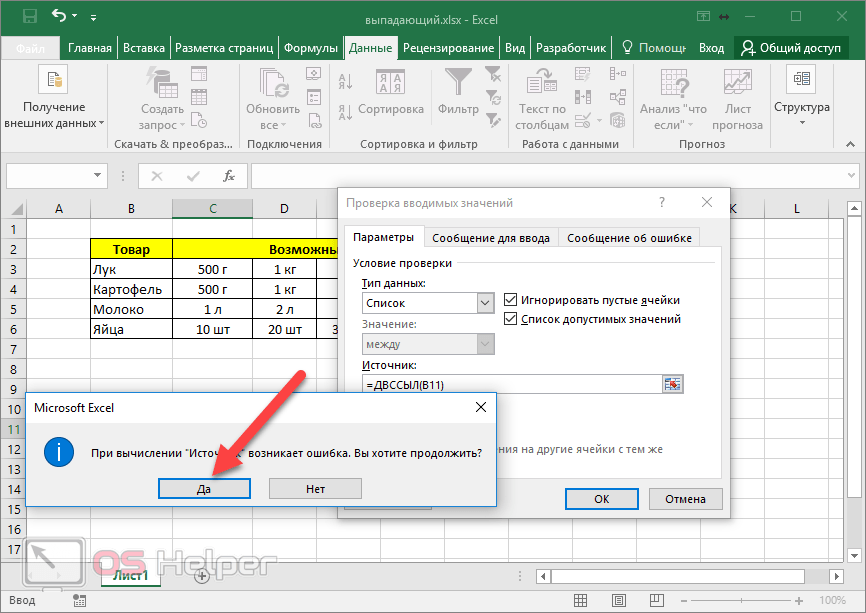Click the Save icon in the quick access toolbar
This screenshot has height=613, width=866.
tap(29, 16)
